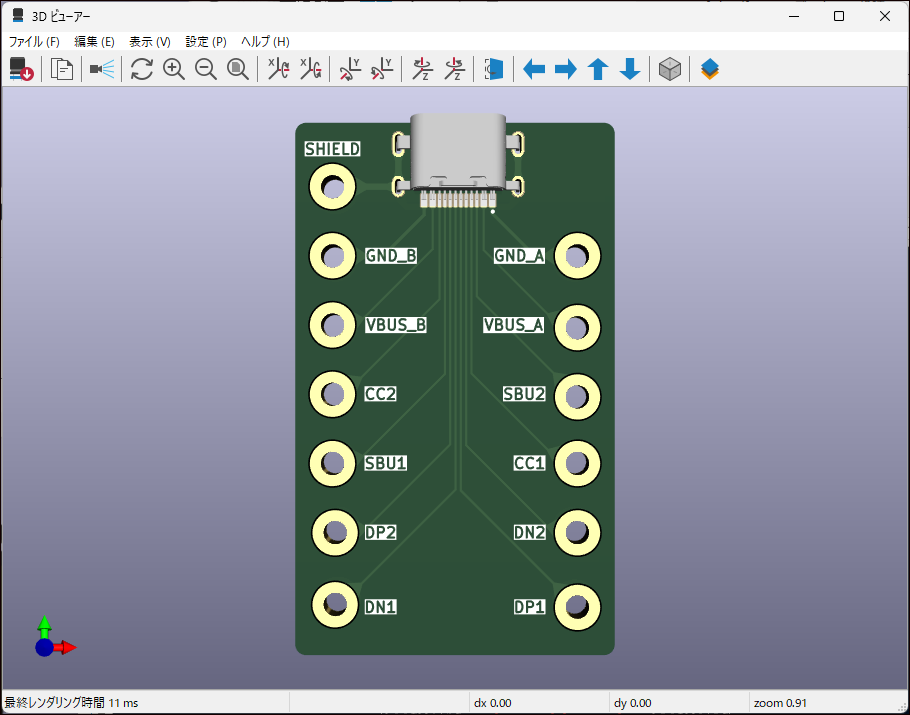Toggle orthographic projection cube icon
Image resolution: width=910 pixels, height=715 pixels.
click(x=670, y=69)
